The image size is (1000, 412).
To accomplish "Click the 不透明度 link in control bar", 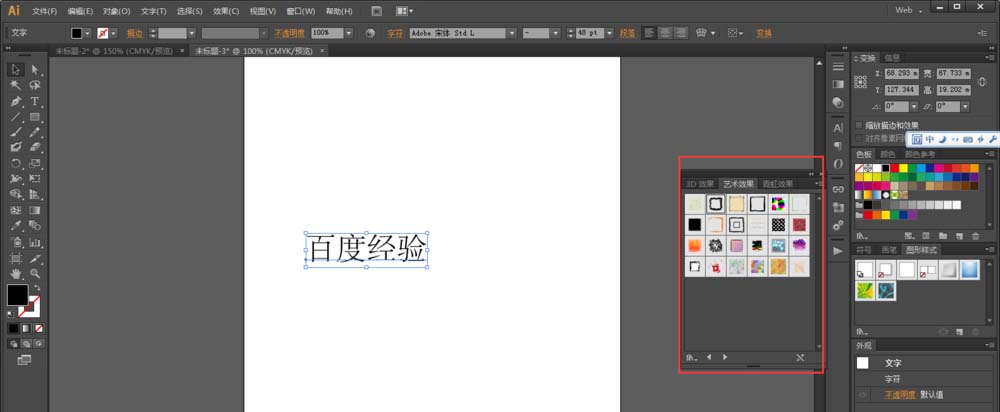I will point(290,33).
